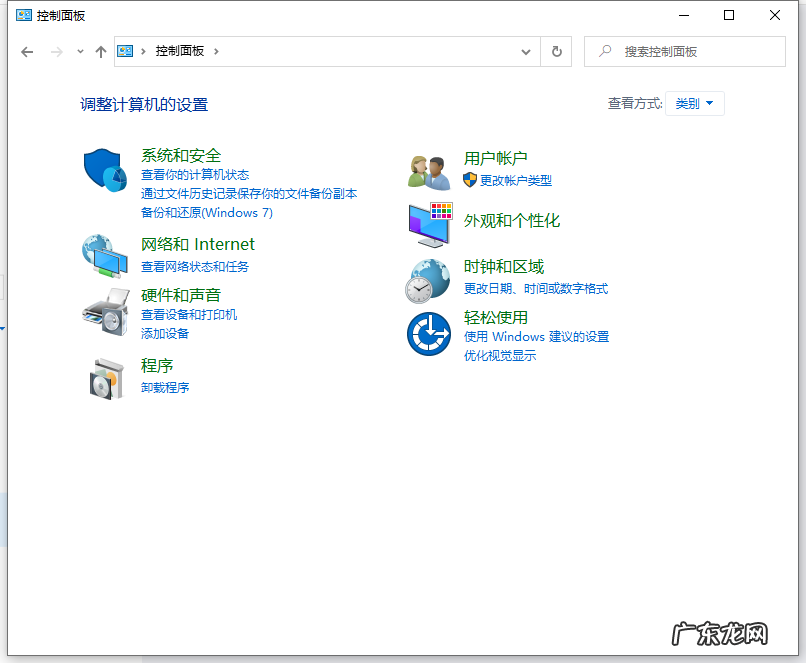
Task: Open 系统和安全 via its shield icon
Action: 104,170
